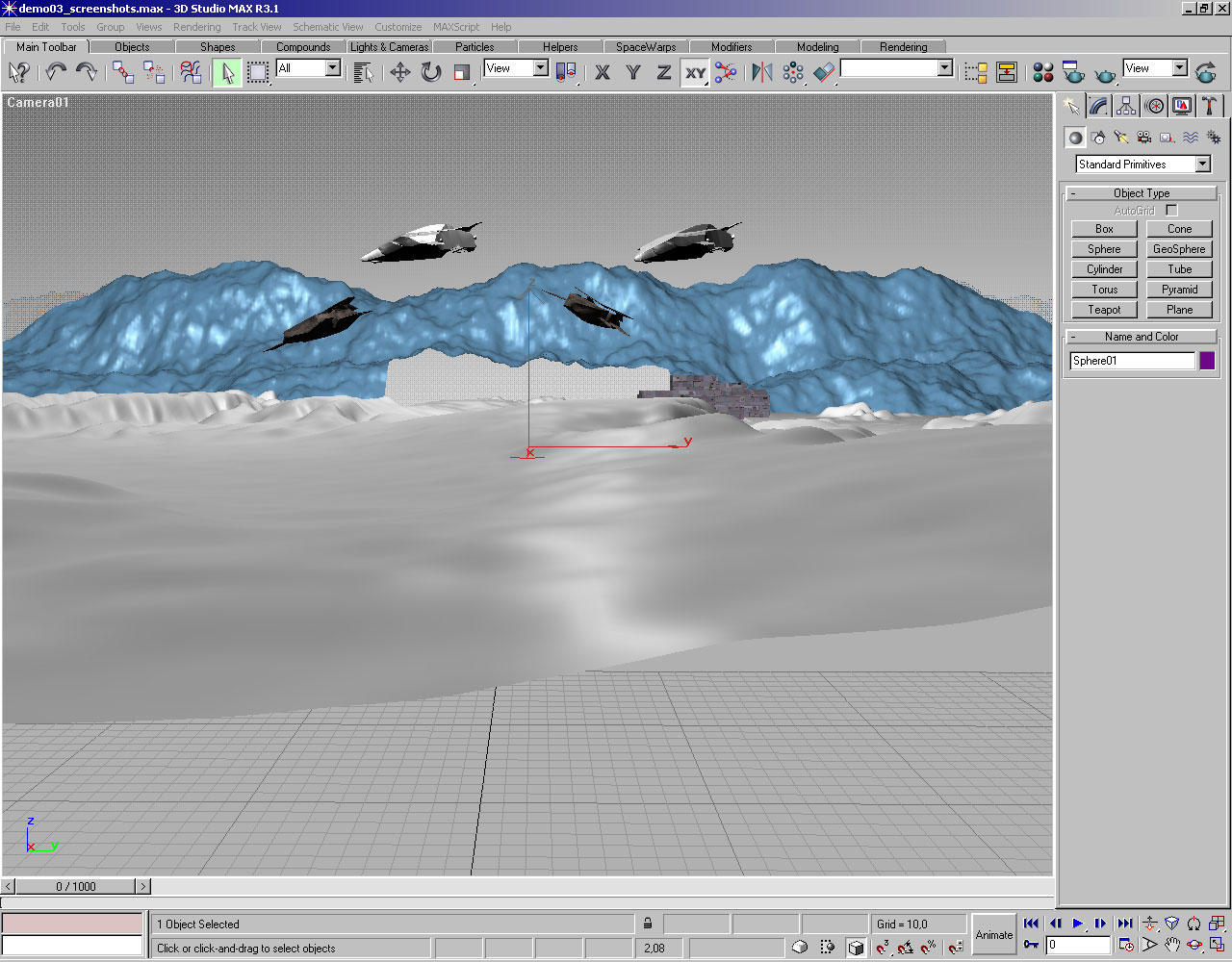Click the Undo arrow icon
The height and width of the screenshot is (962, 1232).
click(56, 72)
